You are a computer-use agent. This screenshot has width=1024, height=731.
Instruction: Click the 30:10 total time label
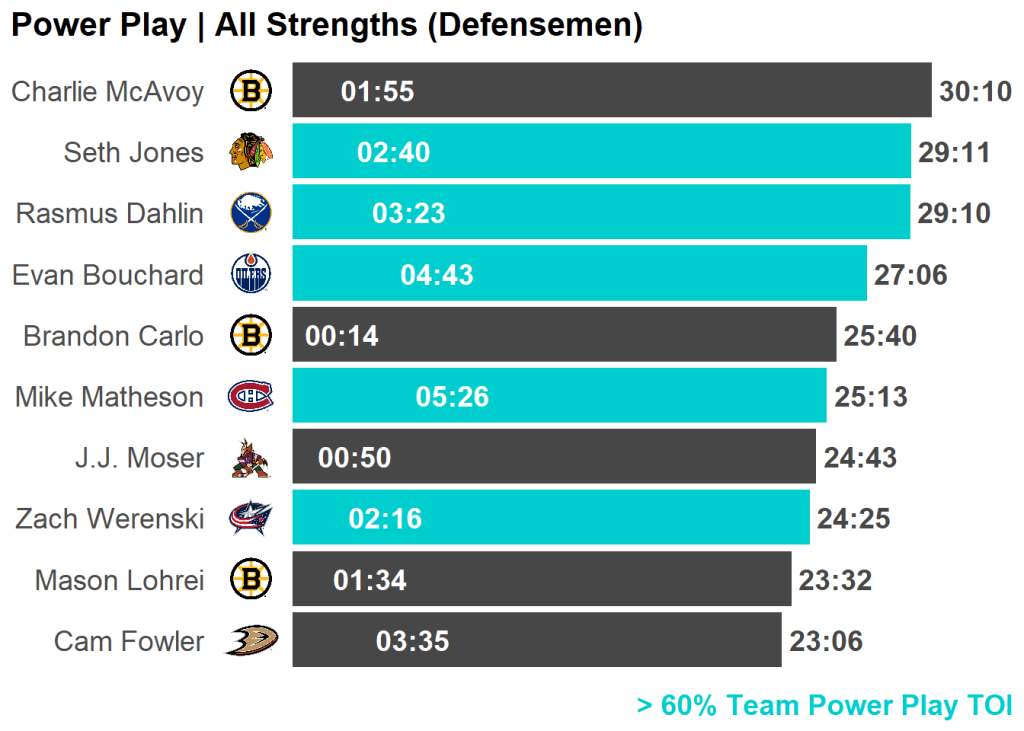[976, 92]
